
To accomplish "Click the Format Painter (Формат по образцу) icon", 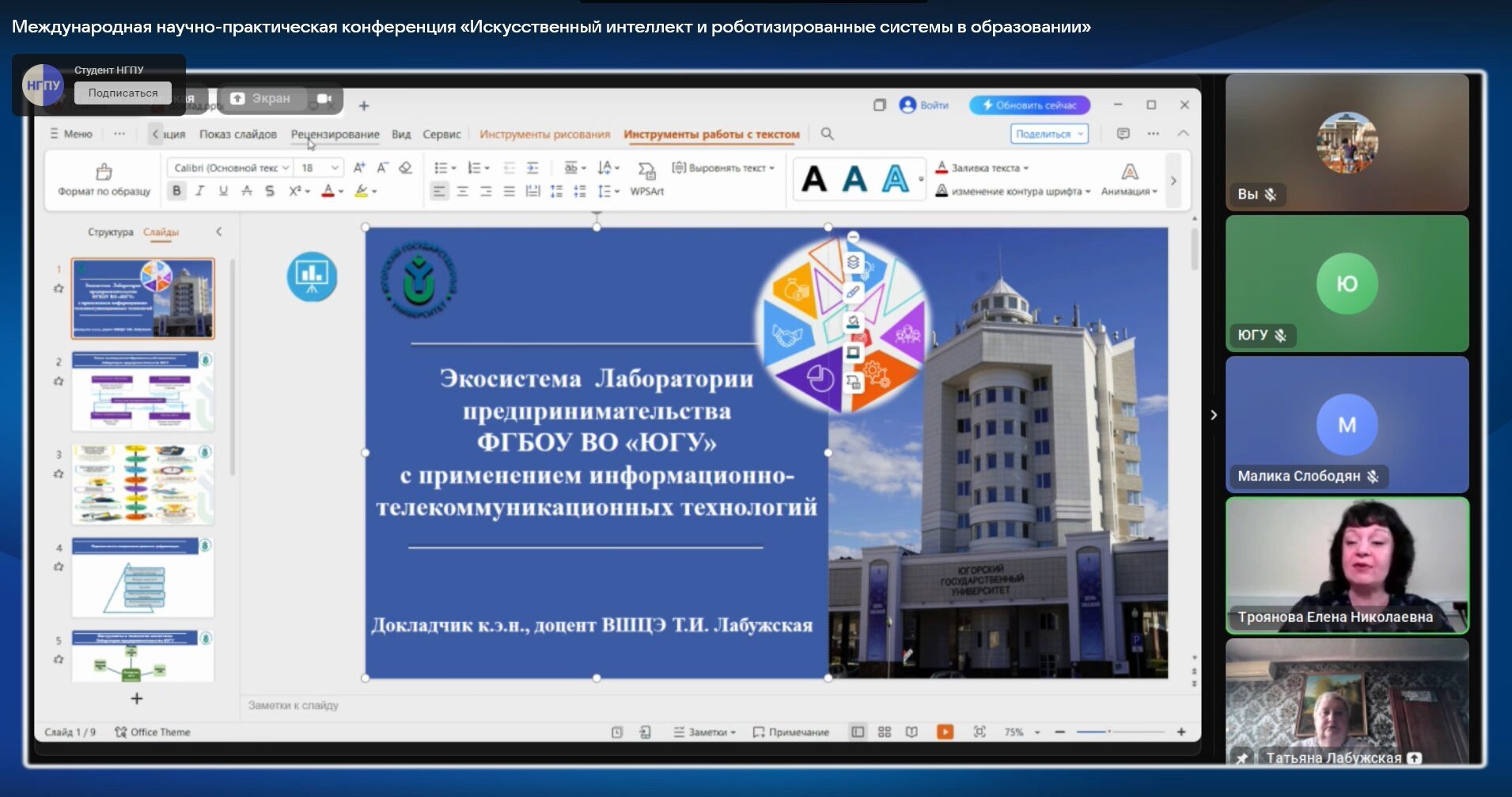I will click(x=104, y=172).
